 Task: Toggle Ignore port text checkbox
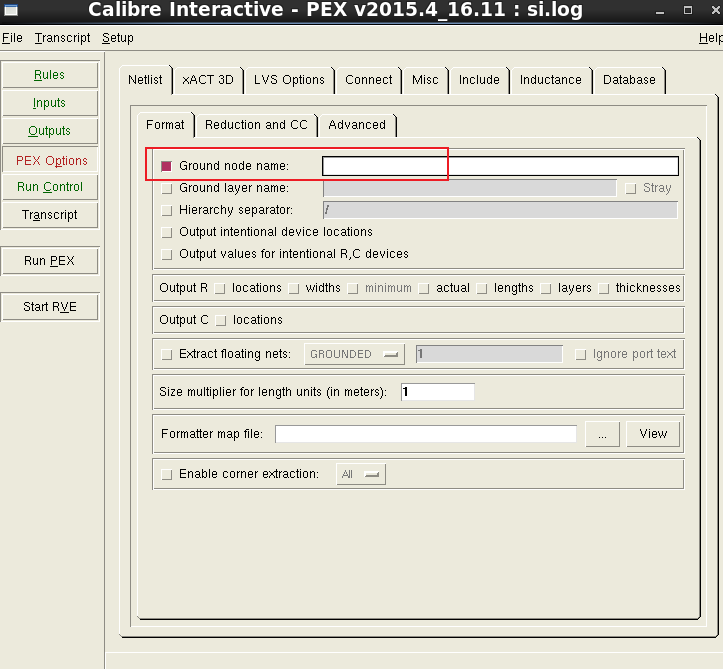coord(581,354)
